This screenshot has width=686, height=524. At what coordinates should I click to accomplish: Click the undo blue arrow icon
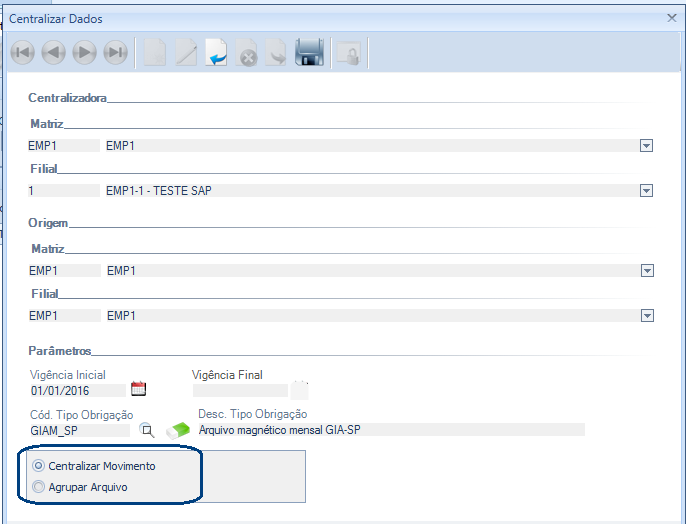point(216,52)
